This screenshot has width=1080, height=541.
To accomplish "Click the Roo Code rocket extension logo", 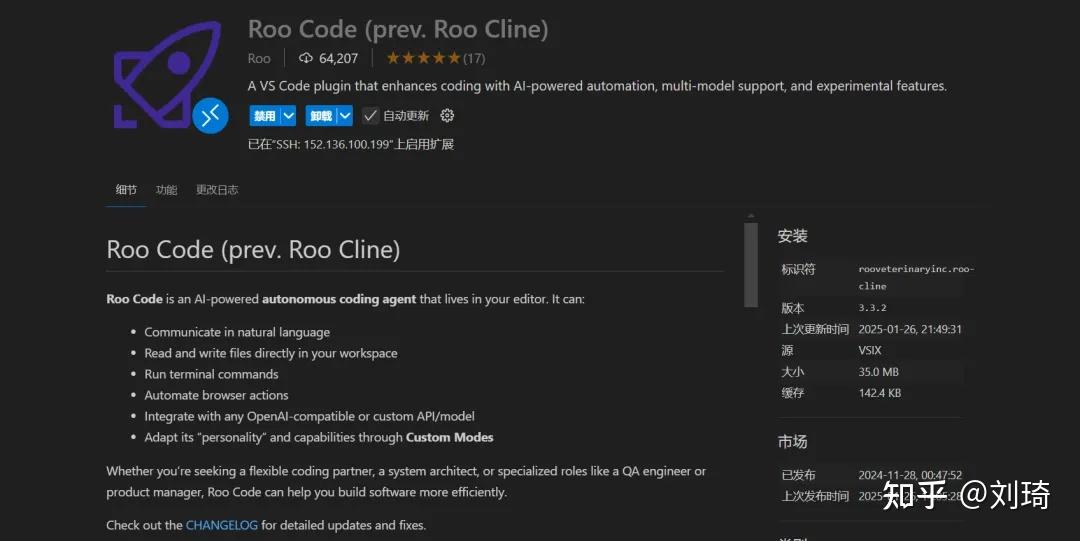I will pos(168,74).
